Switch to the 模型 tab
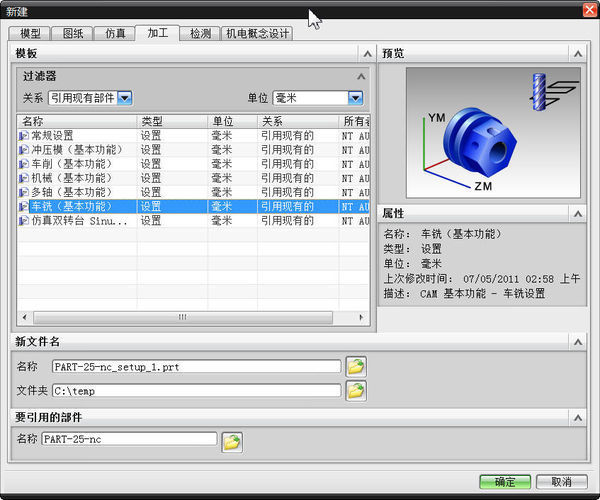This screenshot has width=600, height=500. (30, 33)
